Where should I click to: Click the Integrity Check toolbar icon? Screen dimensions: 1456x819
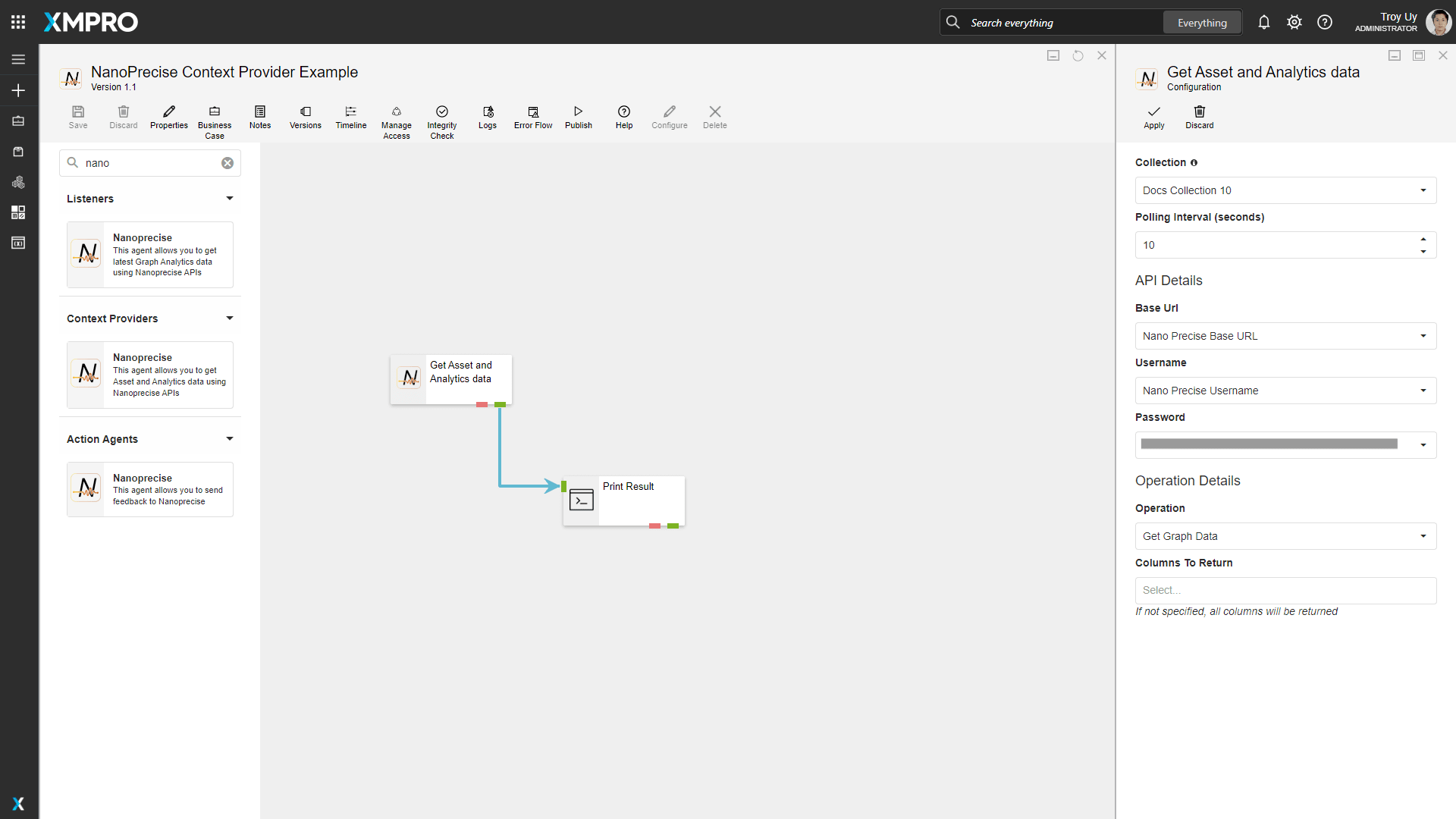pos(441,111)
